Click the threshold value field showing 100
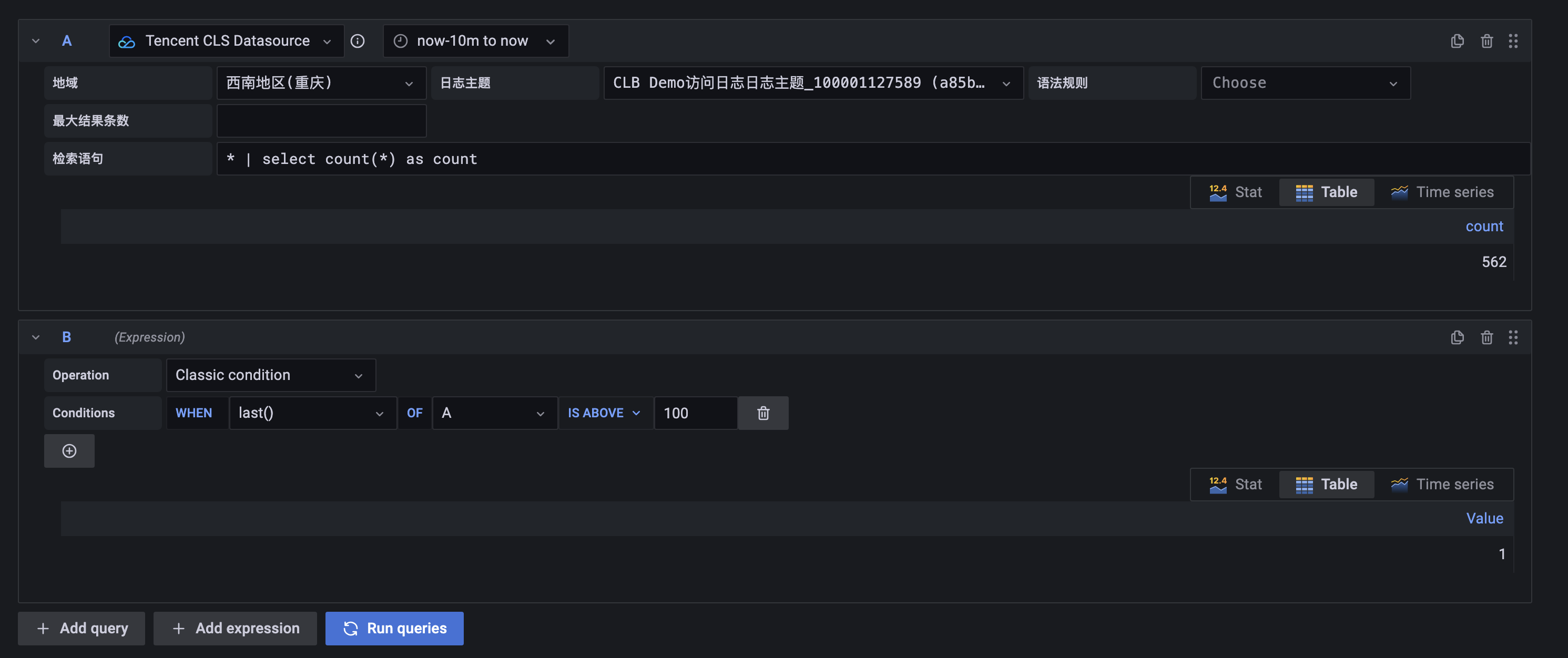Screen dimensions: 1568x658 pos(696,413)
